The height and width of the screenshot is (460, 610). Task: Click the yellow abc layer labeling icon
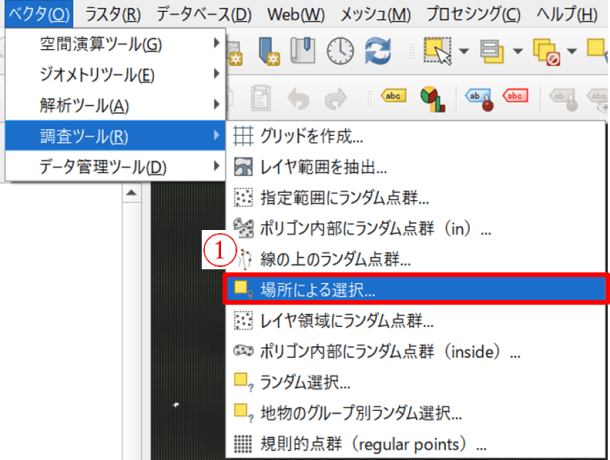click(393, 96)
